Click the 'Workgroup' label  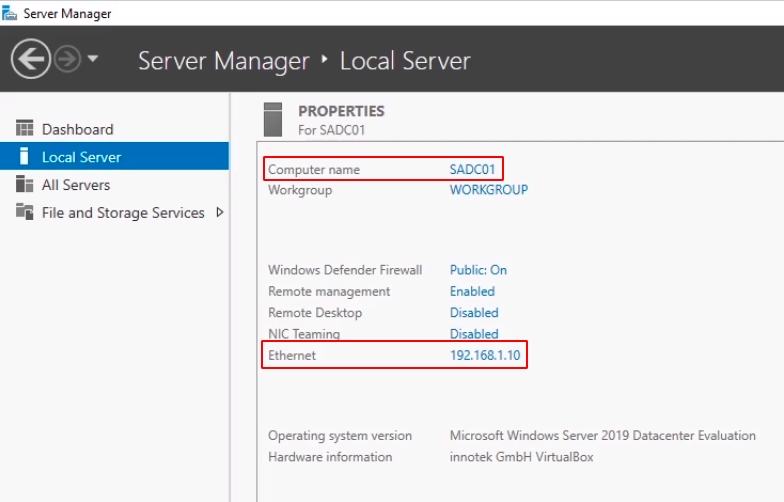point(300,190)
